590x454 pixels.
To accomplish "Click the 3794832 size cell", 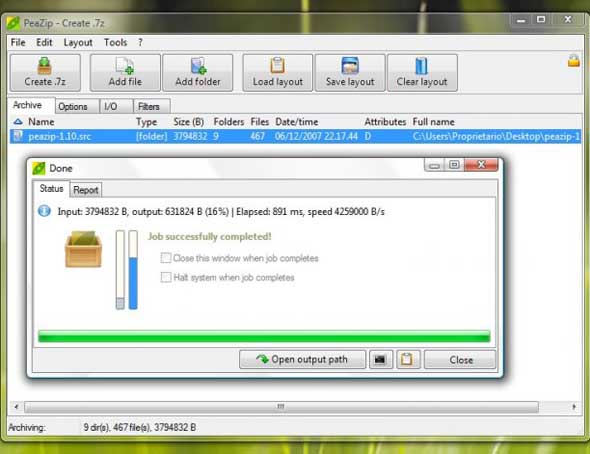I will coord(190,136).
